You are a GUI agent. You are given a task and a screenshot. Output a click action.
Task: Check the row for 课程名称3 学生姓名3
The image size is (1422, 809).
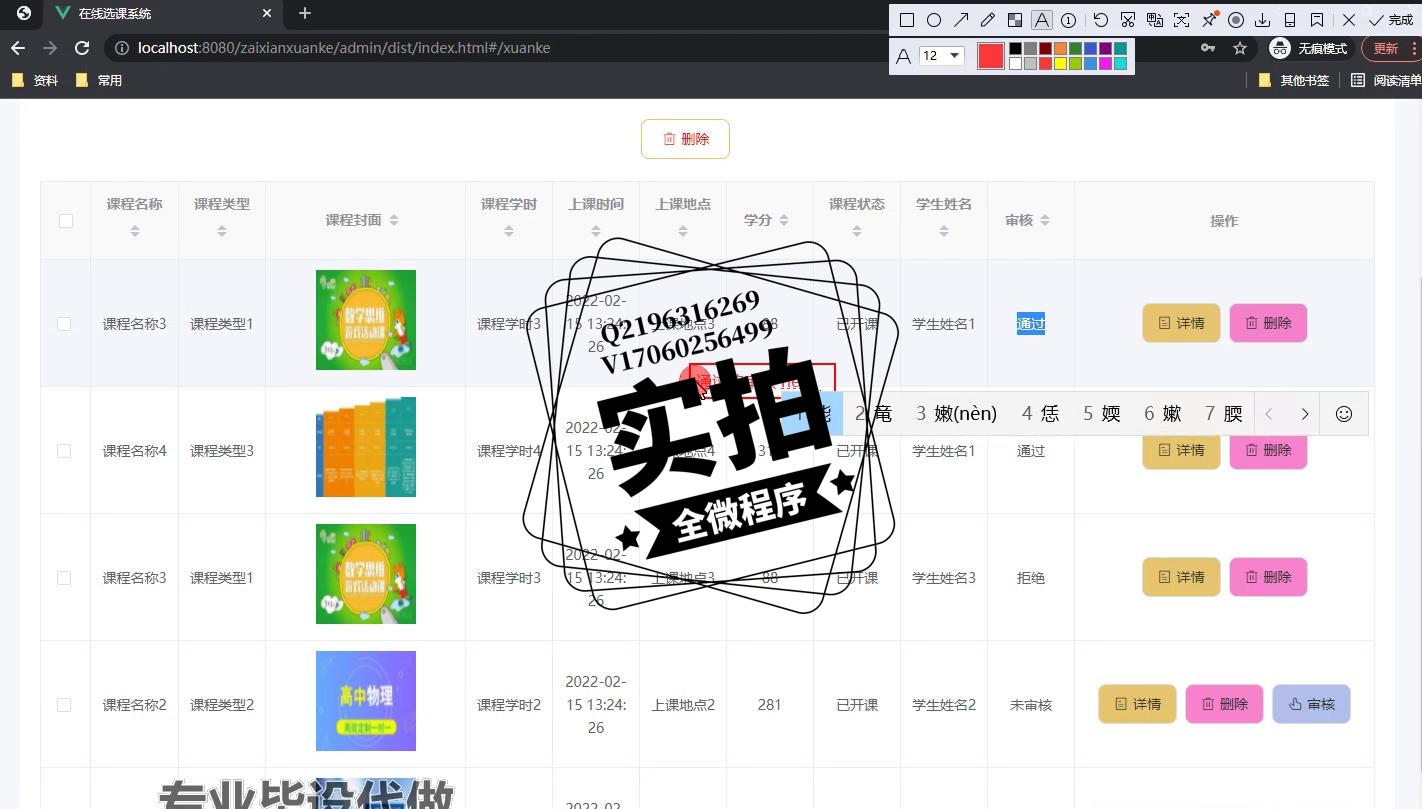coord(64,578)
